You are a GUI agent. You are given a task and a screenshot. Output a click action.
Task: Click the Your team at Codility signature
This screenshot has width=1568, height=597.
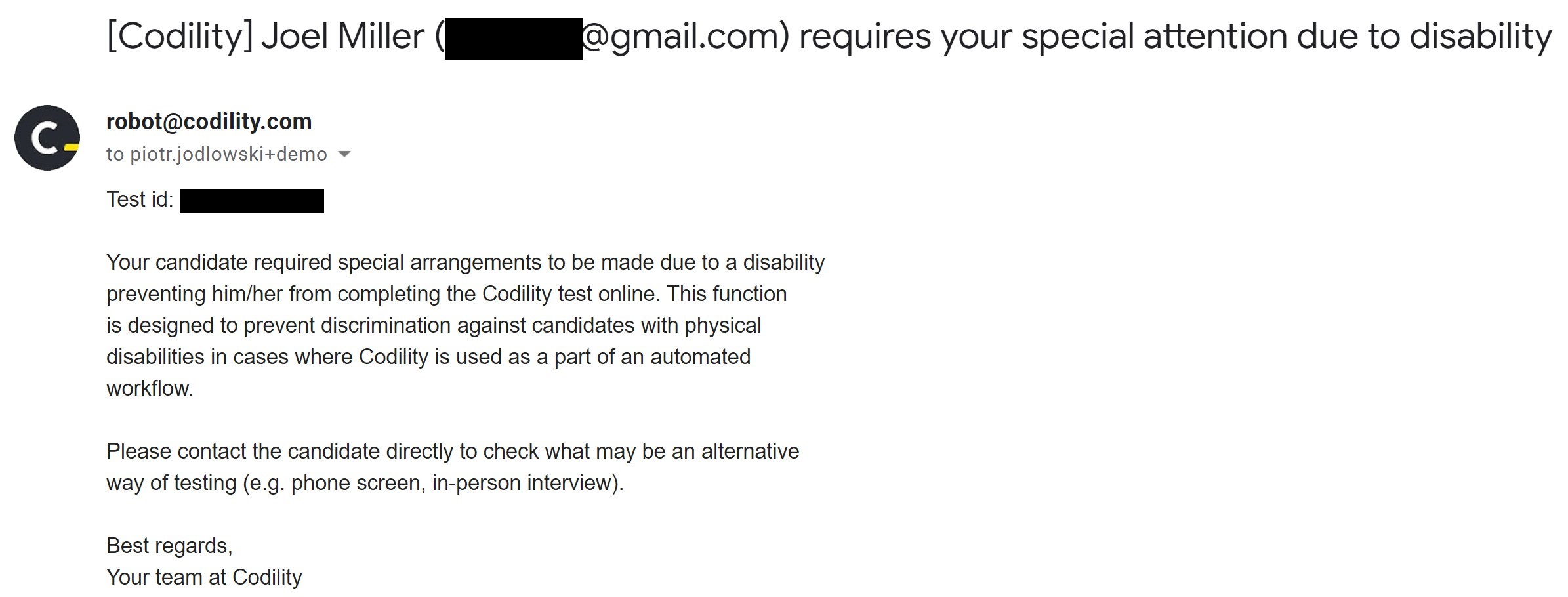204,577
